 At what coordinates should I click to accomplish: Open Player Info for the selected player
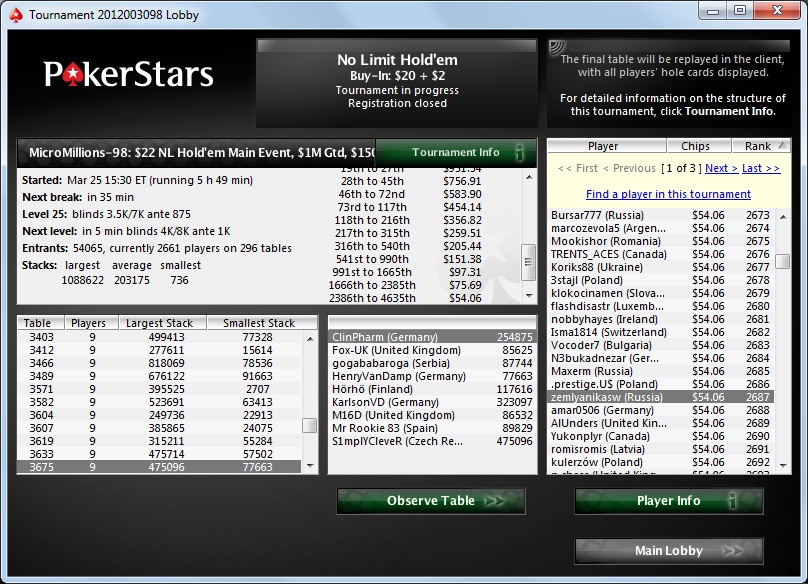pyautogui.click(x=668, y=501)
